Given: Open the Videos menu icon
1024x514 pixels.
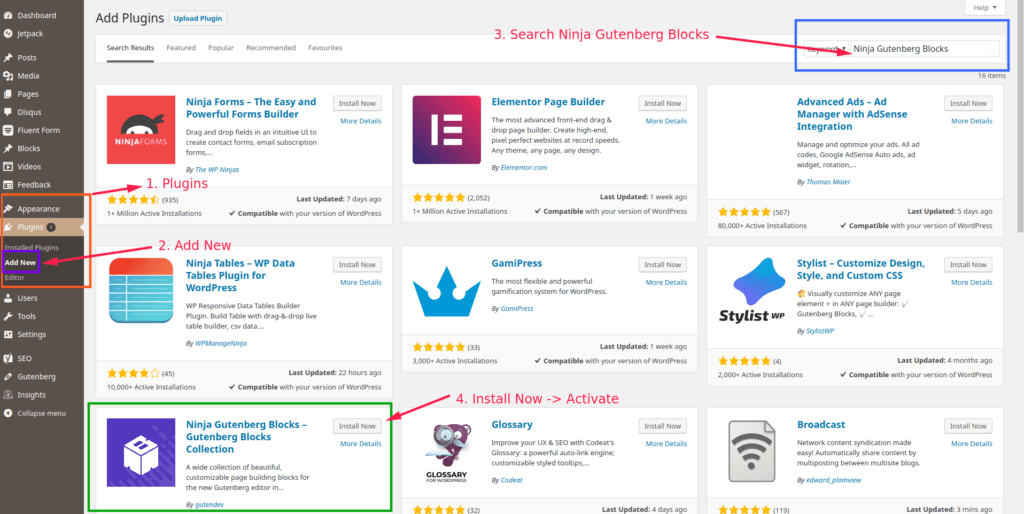Looking at the screenshot, I should [x=8, y=167].
